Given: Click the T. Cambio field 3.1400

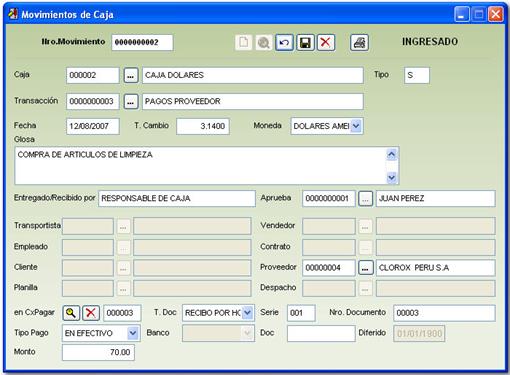Looking at the screenshot, I should coord(203,126).
